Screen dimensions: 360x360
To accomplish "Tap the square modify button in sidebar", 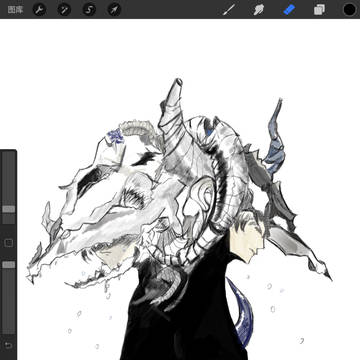I will [x=9, y=243].
